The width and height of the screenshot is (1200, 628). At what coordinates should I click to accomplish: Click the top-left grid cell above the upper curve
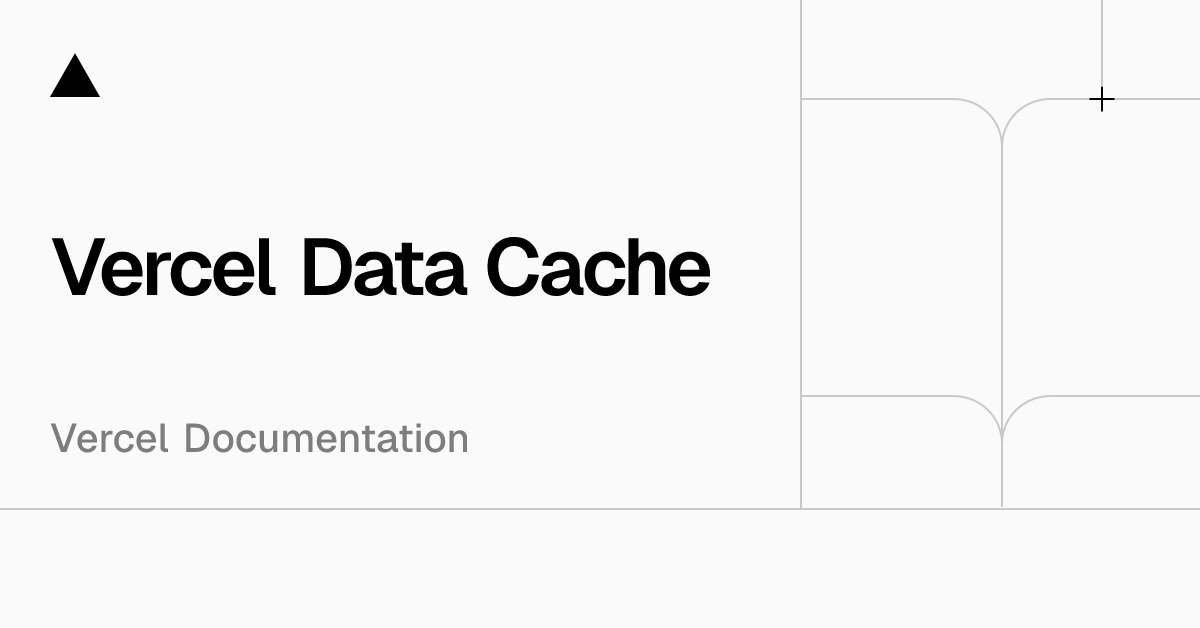[x=900, y=48]
